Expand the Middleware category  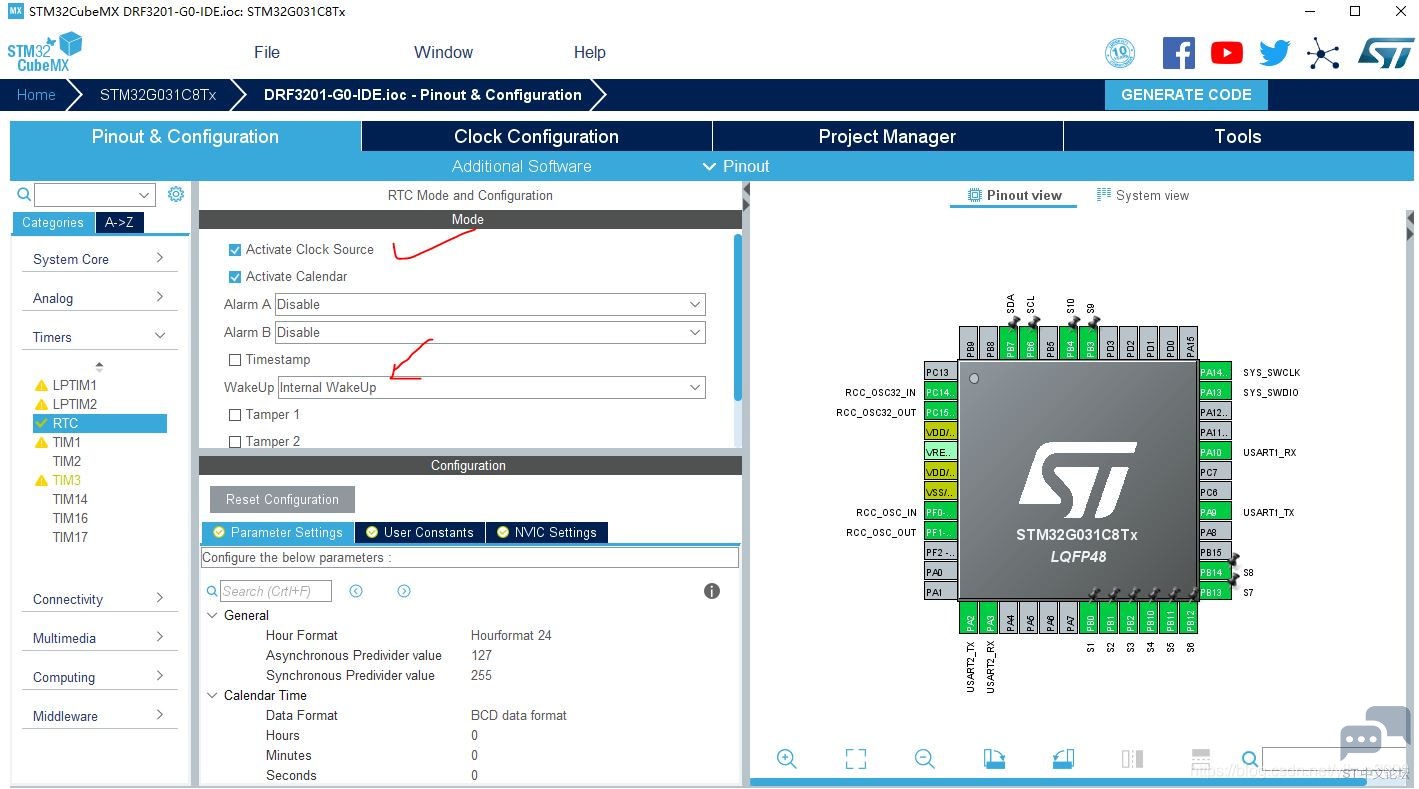(99, 716)
